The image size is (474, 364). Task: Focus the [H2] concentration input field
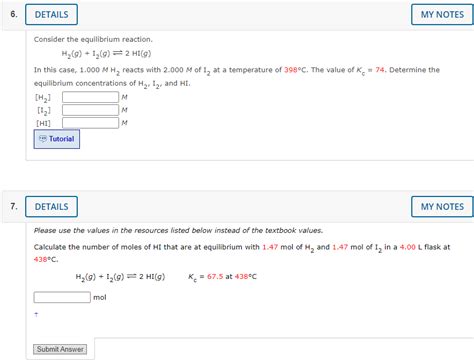pos(90,97)
